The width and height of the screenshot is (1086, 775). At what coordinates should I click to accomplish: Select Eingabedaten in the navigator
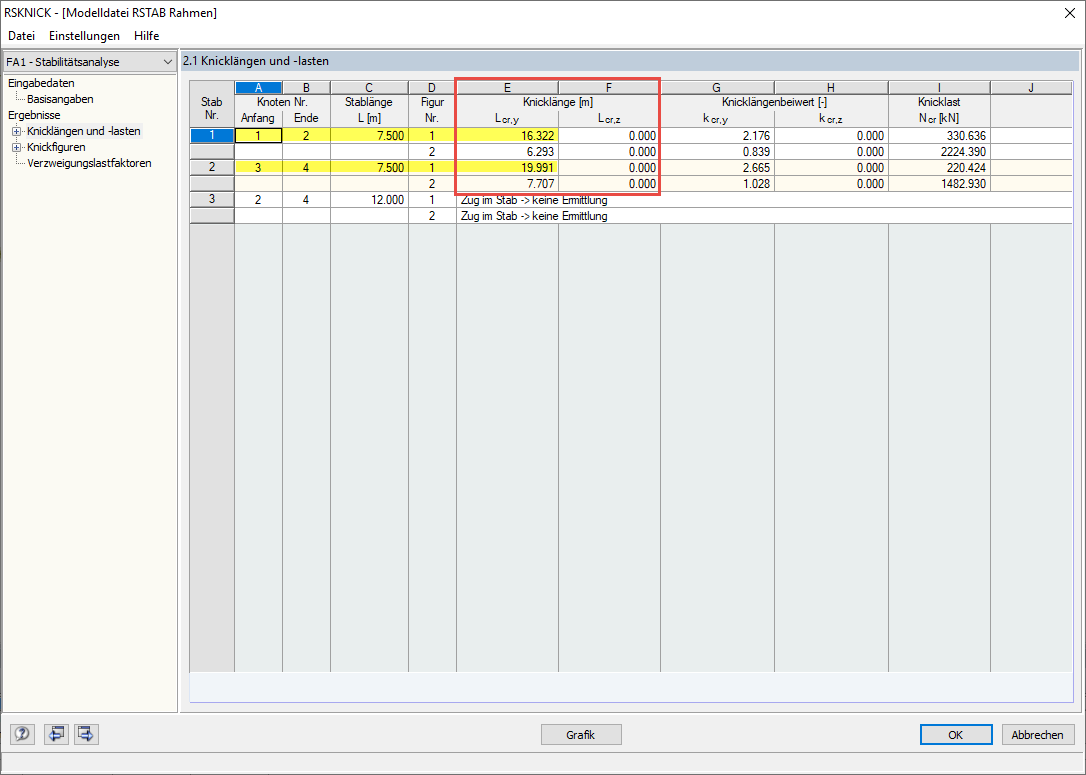click(42, 83)
